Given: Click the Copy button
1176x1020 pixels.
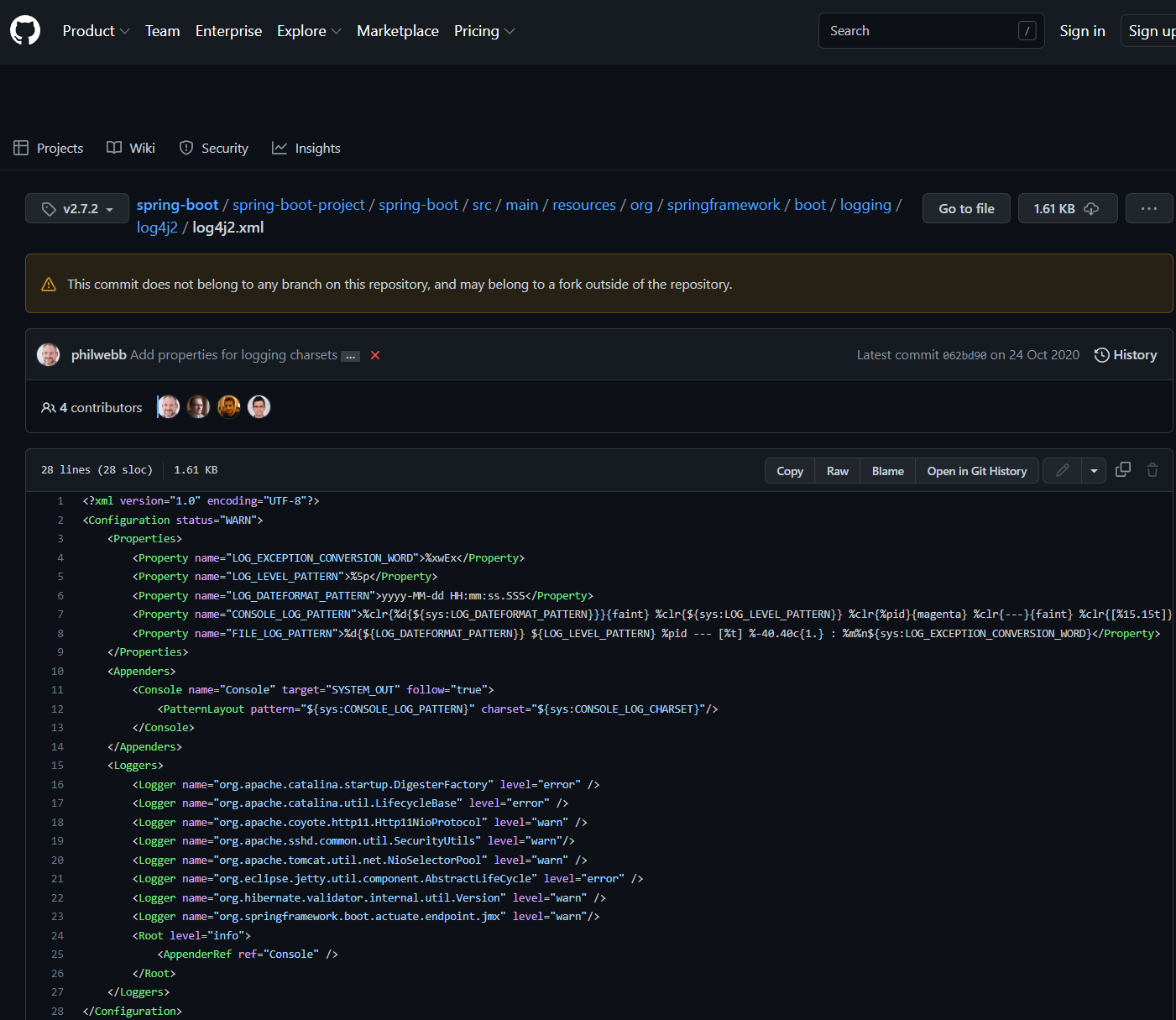Looking at the screenshot, I should click(x=790, y=471).
